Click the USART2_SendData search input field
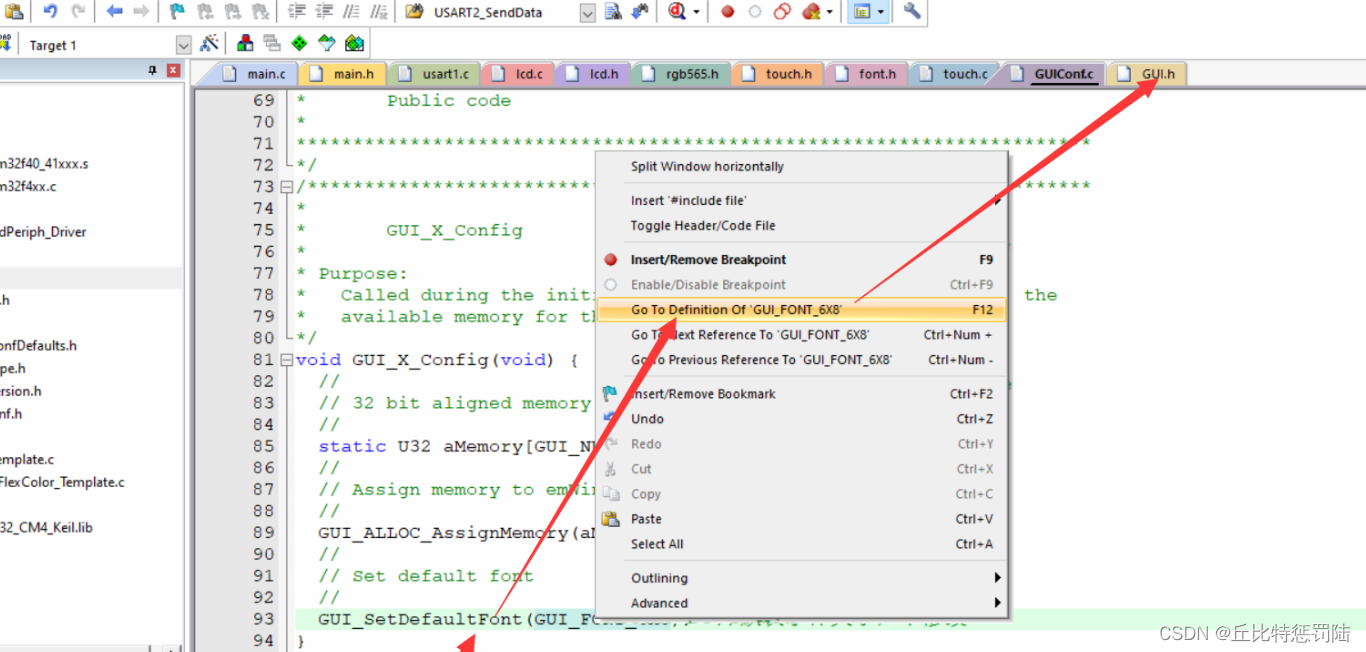 503,13
